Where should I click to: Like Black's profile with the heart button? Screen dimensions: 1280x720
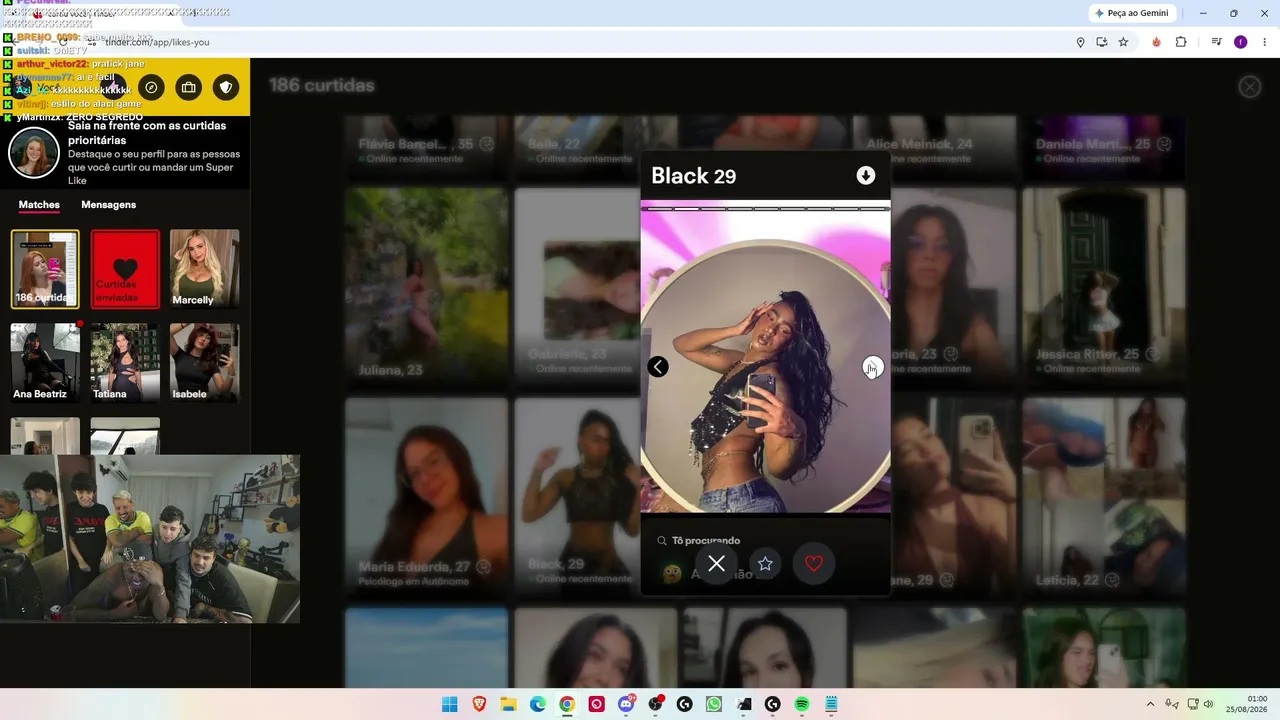point(814,564)
